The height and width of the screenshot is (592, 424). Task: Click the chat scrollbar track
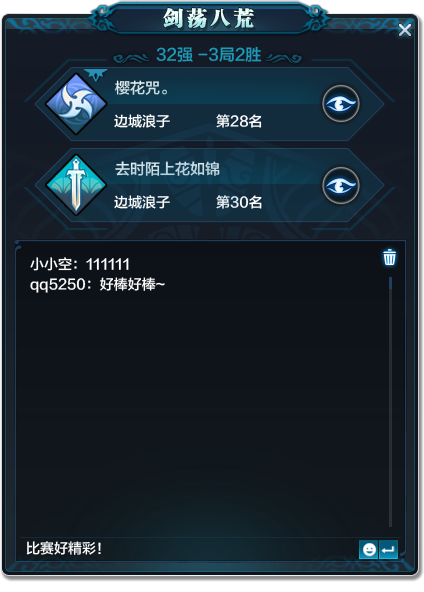[390, 402]
